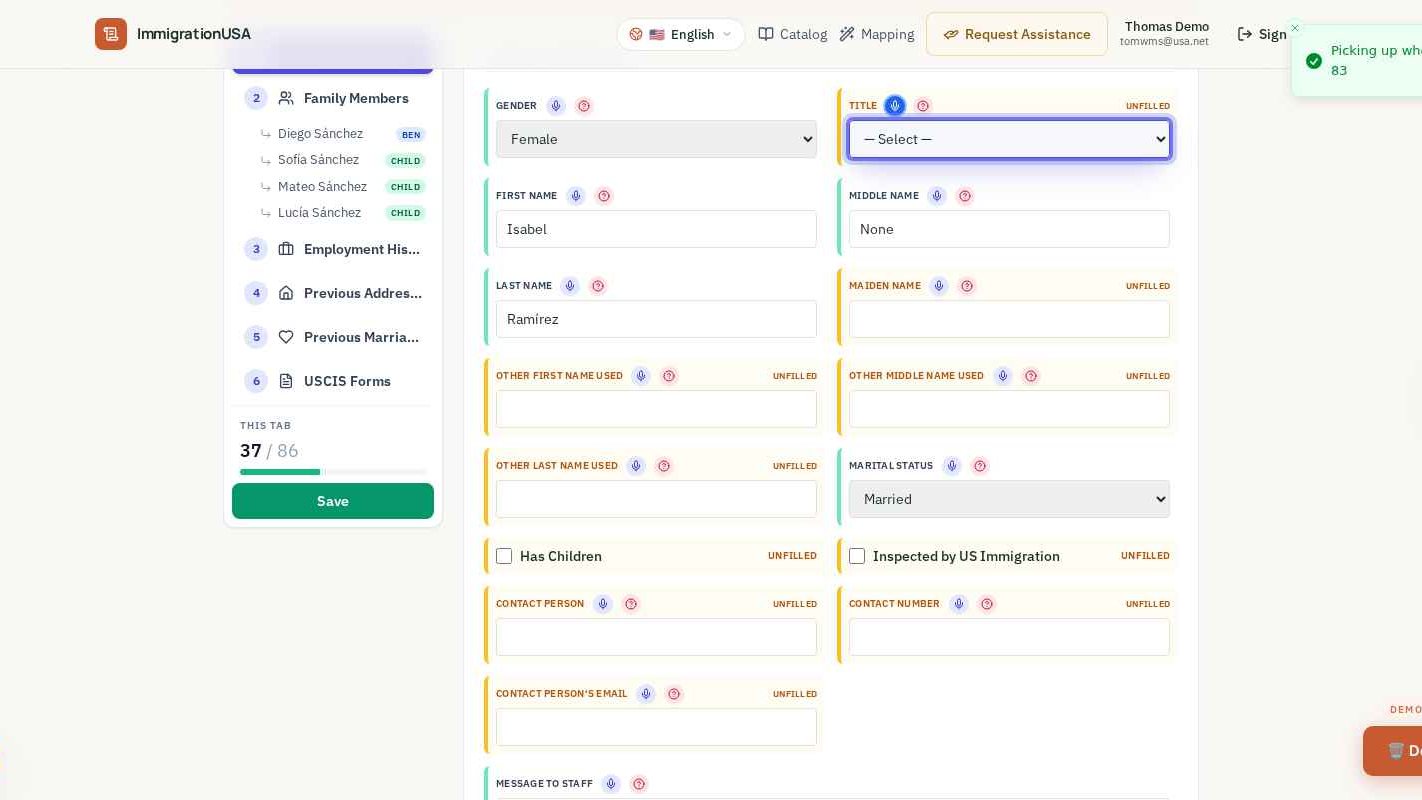Click microphone icon for Other Last Name Used
The width and height of the screenshot is (1422, 800).
pyautogui.click(x=636, y=466)
